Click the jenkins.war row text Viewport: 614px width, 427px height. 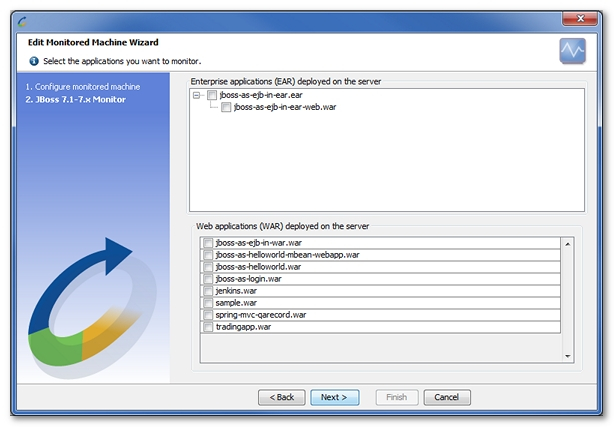[236, 291]
